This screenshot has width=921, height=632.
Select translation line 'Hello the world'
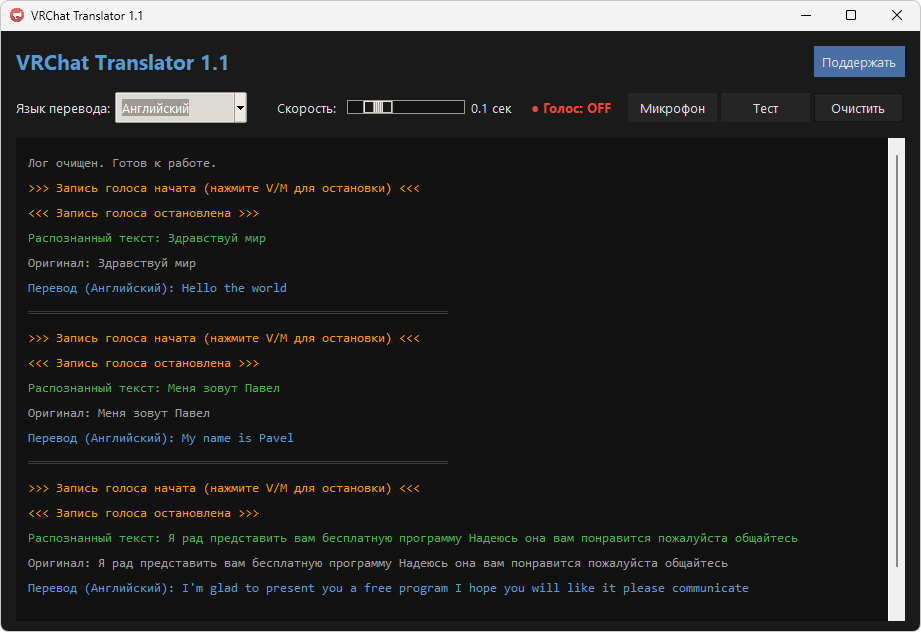[x=157, y=288]
